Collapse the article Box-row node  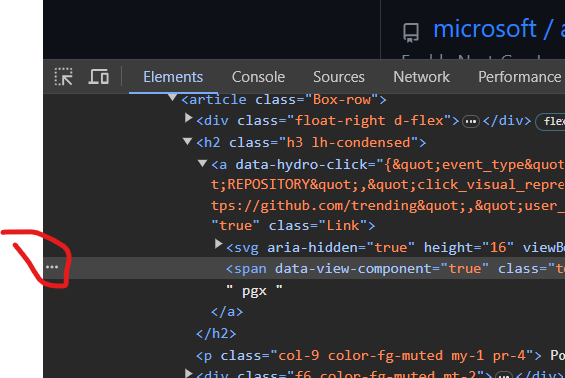(173, 98)
